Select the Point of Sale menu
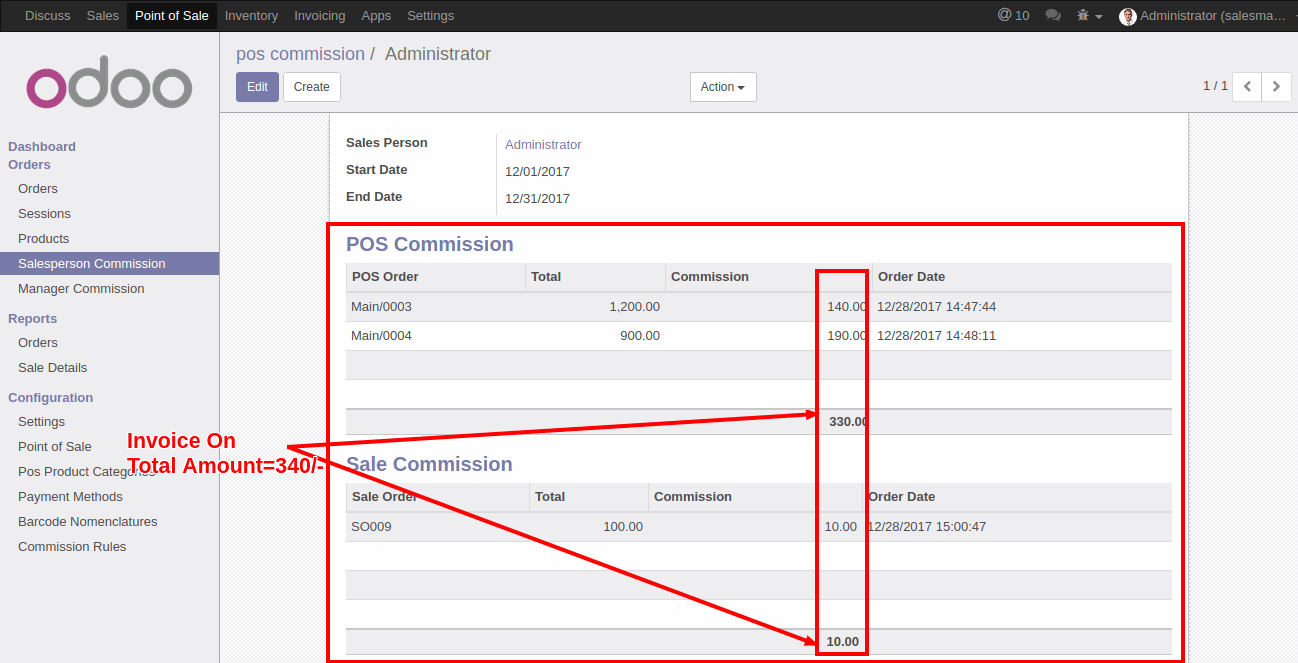Viewport: 1298px width, 663px height. 172,16
